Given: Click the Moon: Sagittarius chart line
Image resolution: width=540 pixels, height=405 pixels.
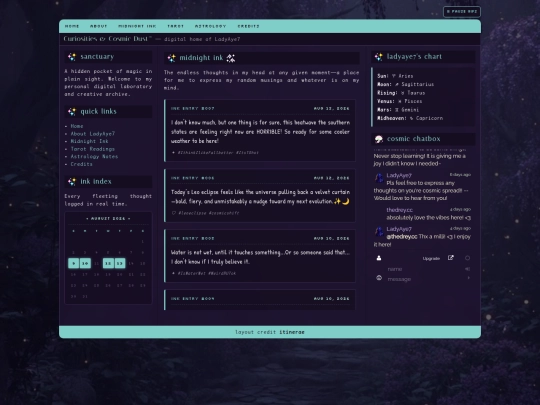Looking at the screenshot, I should pos(405,84).
